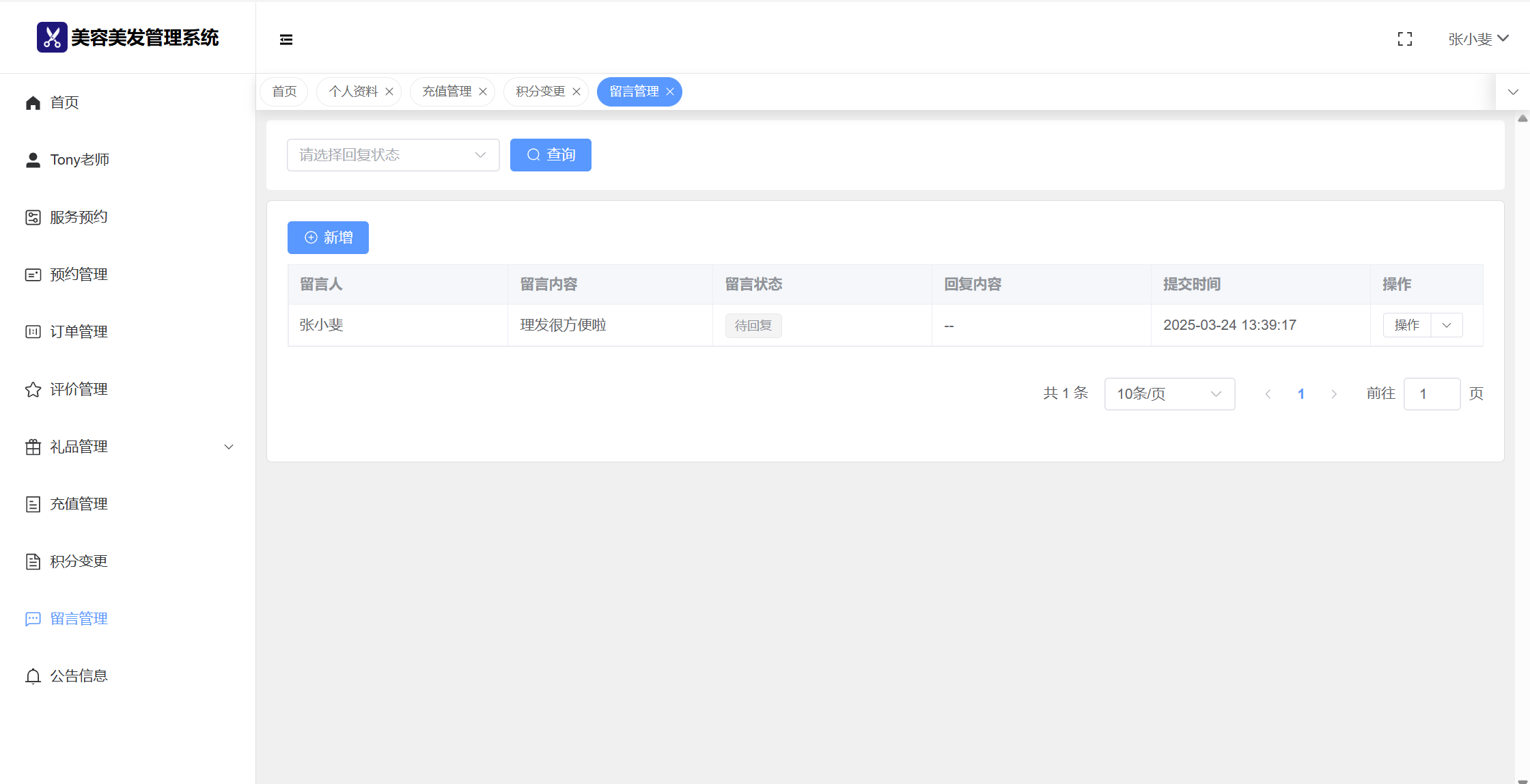Switch to the 首页 tab
The width and height of the screenshot is (1530, 784).
click(284, 92)
